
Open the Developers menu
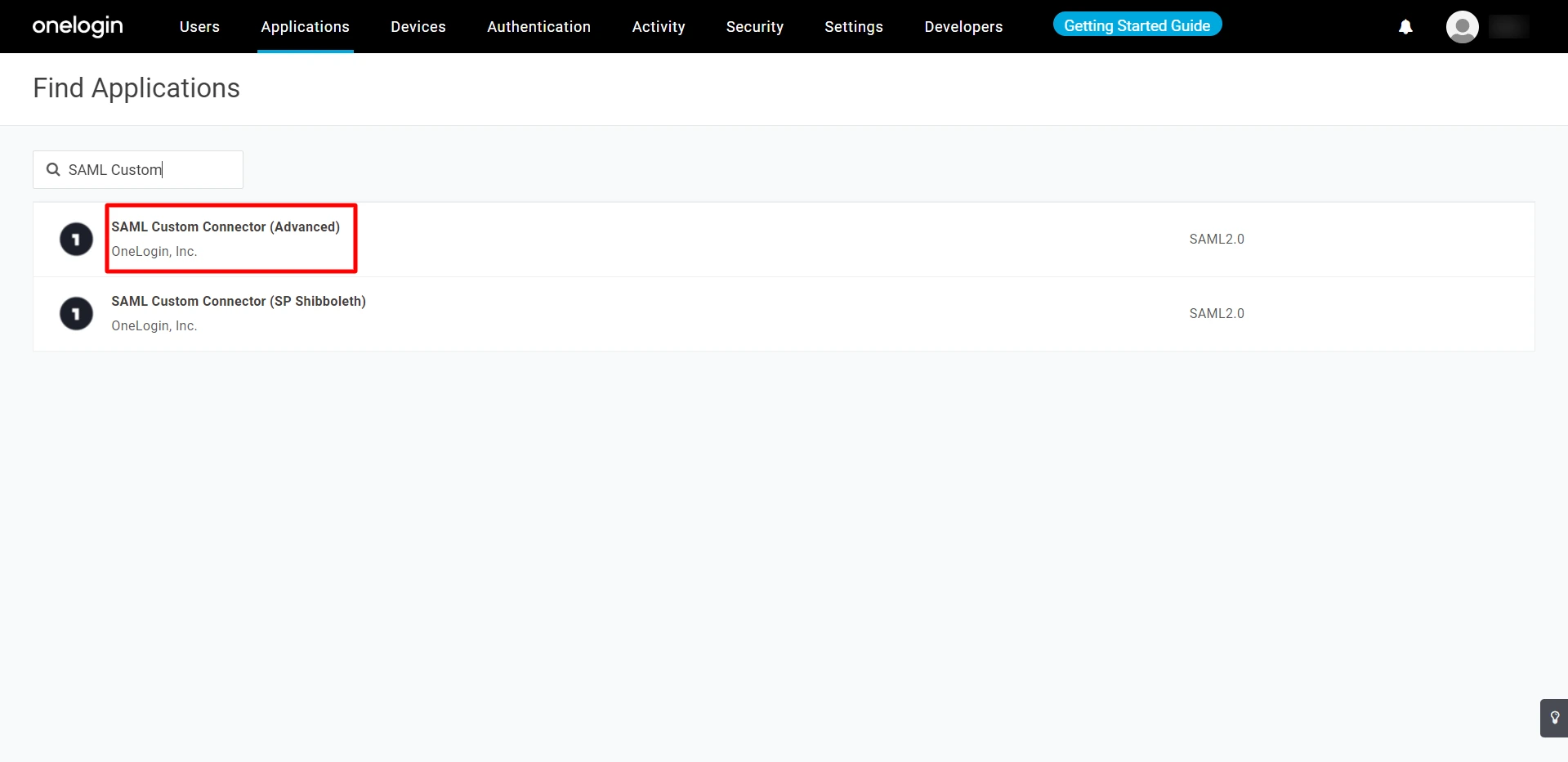coord(963,27)
